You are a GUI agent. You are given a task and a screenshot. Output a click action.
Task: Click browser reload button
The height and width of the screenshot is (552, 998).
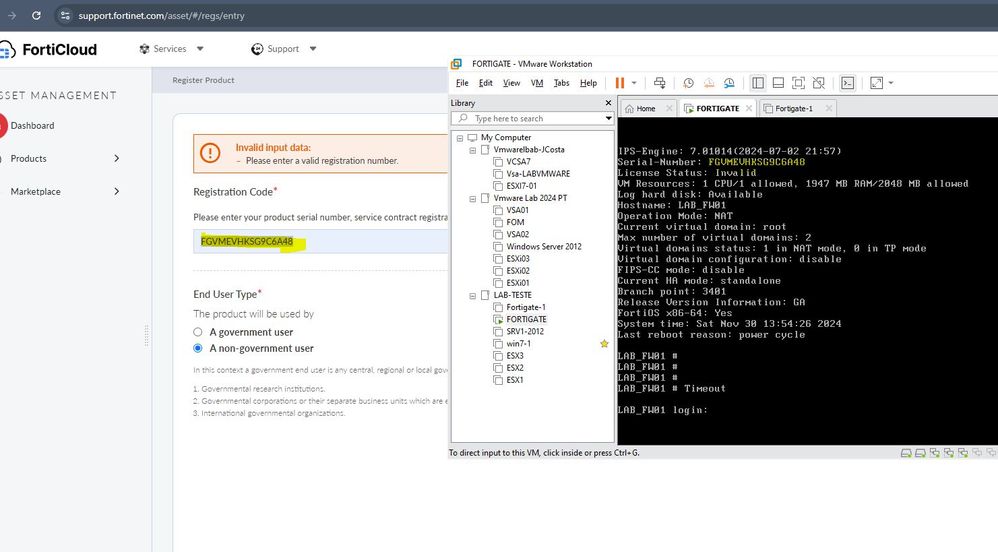click(x=37, y=16)
